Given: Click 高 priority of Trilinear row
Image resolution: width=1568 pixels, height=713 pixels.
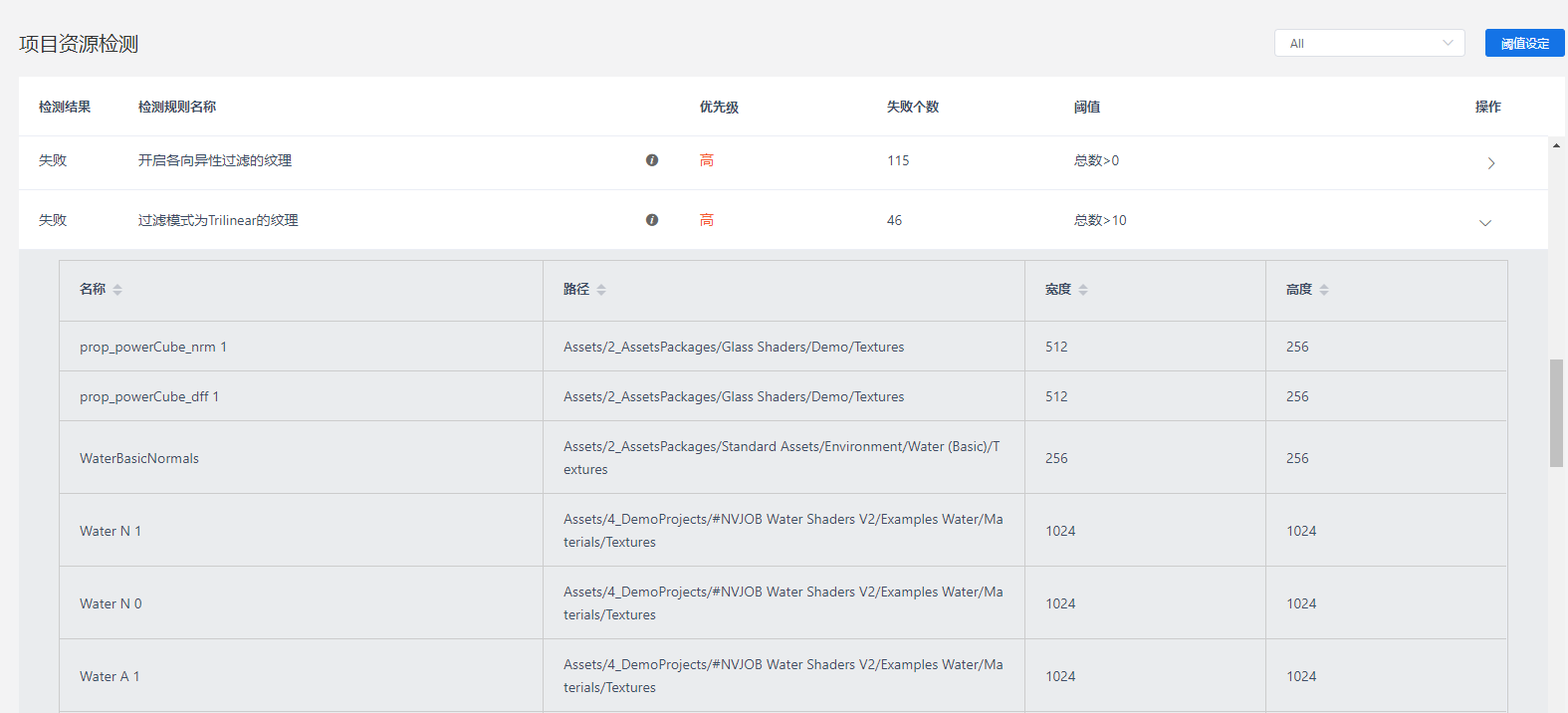Looking at the screenshot, I should pyautogui.click(x=707, y=220).
